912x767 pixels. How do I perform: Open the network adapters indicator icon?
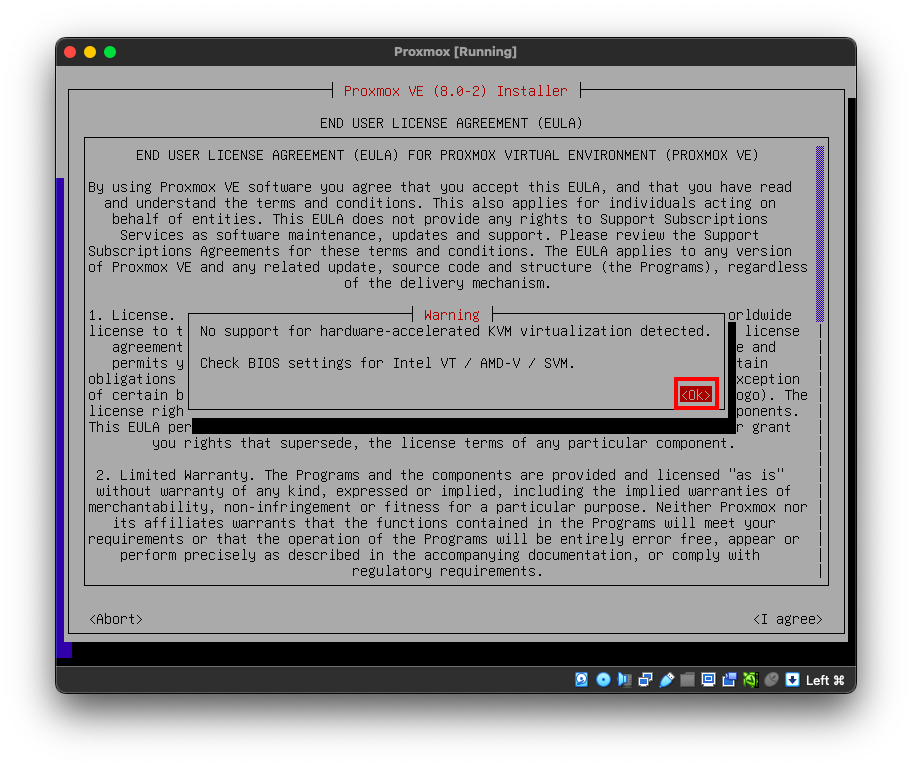click(x=645, y=680)
